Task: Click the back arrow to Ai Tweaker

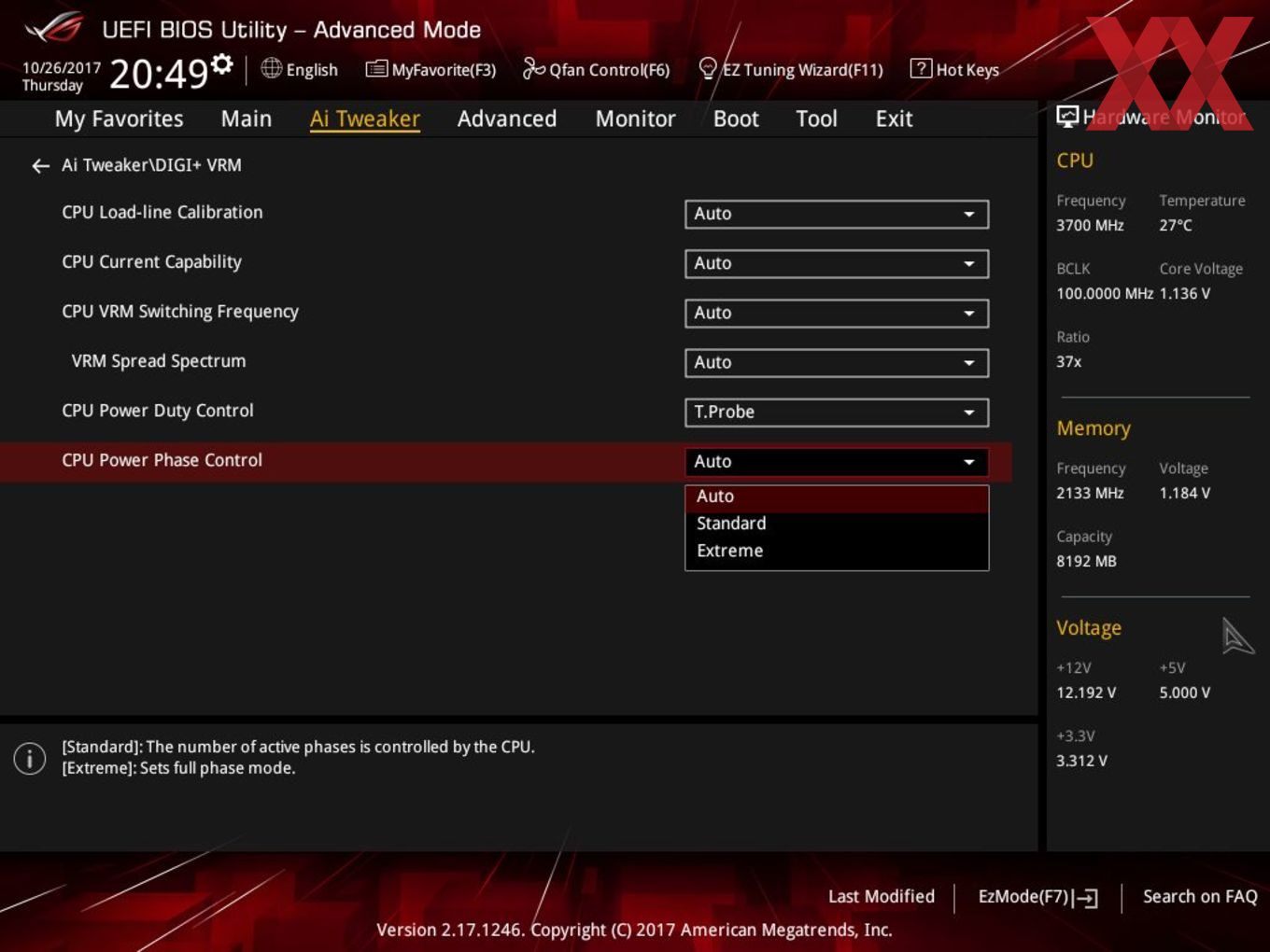Action: [40, 165]
